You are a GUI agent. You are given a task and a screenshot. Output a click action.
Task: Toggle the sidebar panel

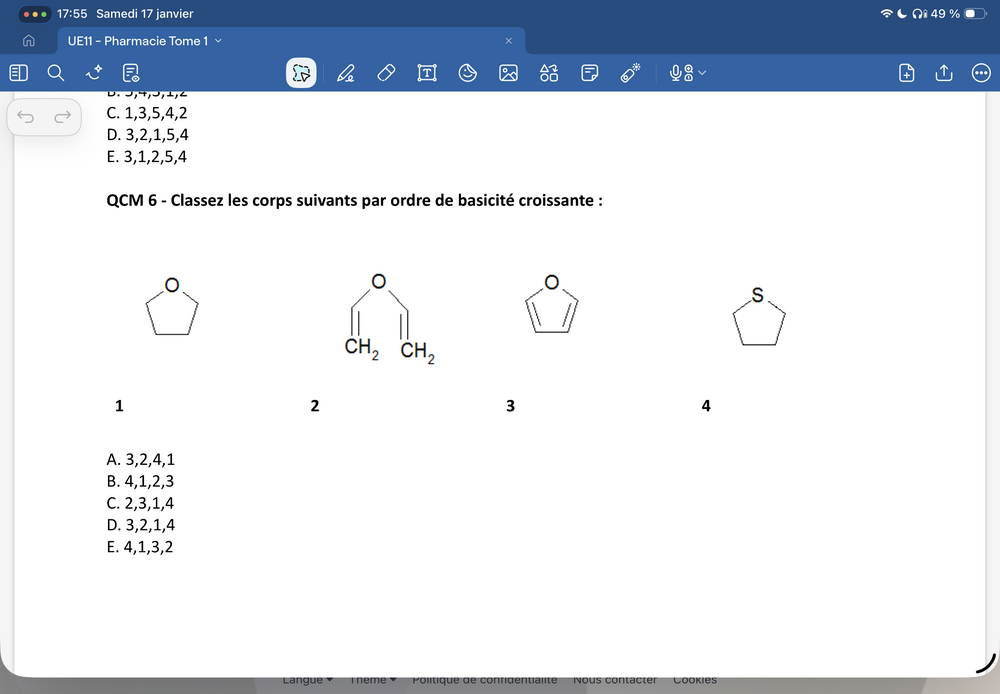coord(18,72)
